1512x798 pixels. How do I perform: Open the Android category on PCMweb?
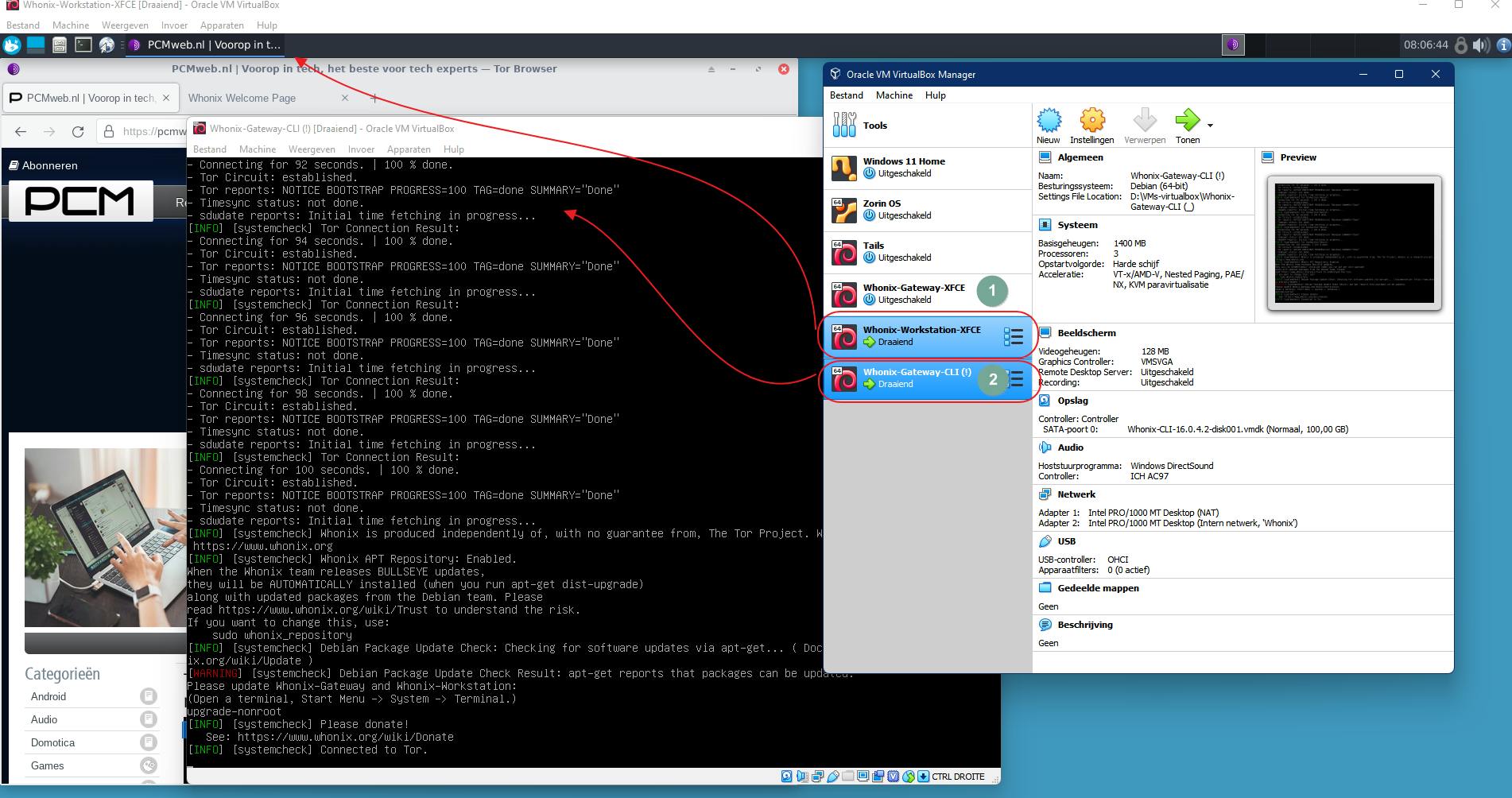coord(48,696)
